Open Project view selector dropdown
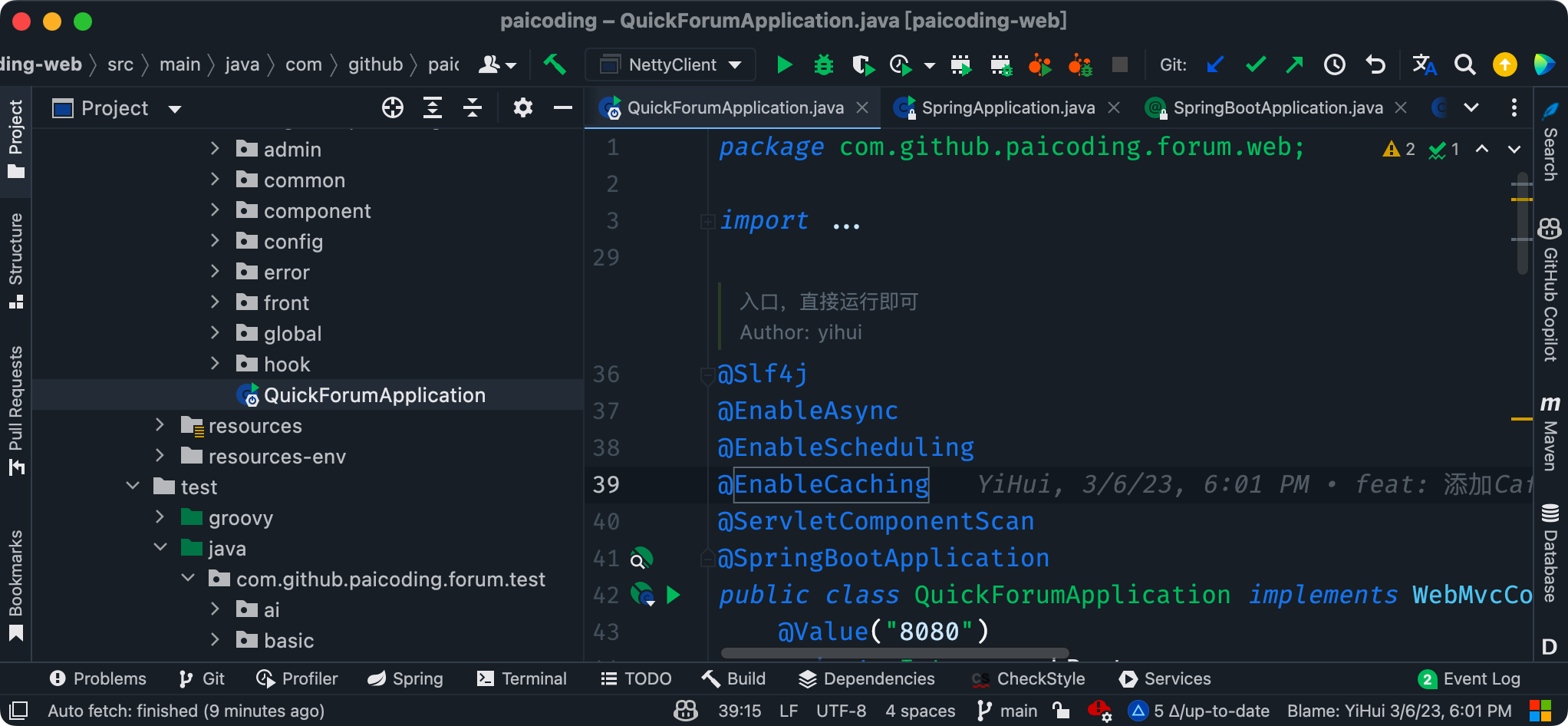 point(117,108)
